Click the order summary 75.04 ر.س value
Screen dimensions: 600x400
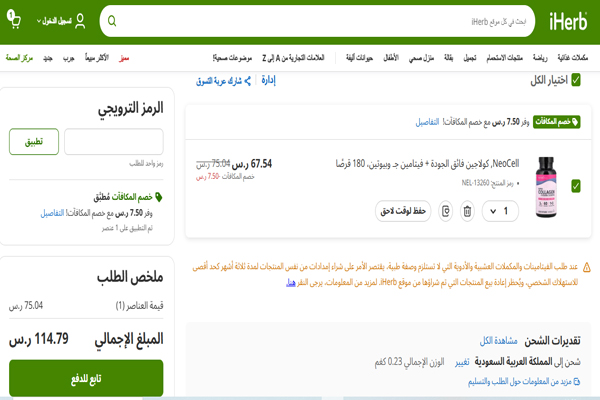[x=26, y=305]
